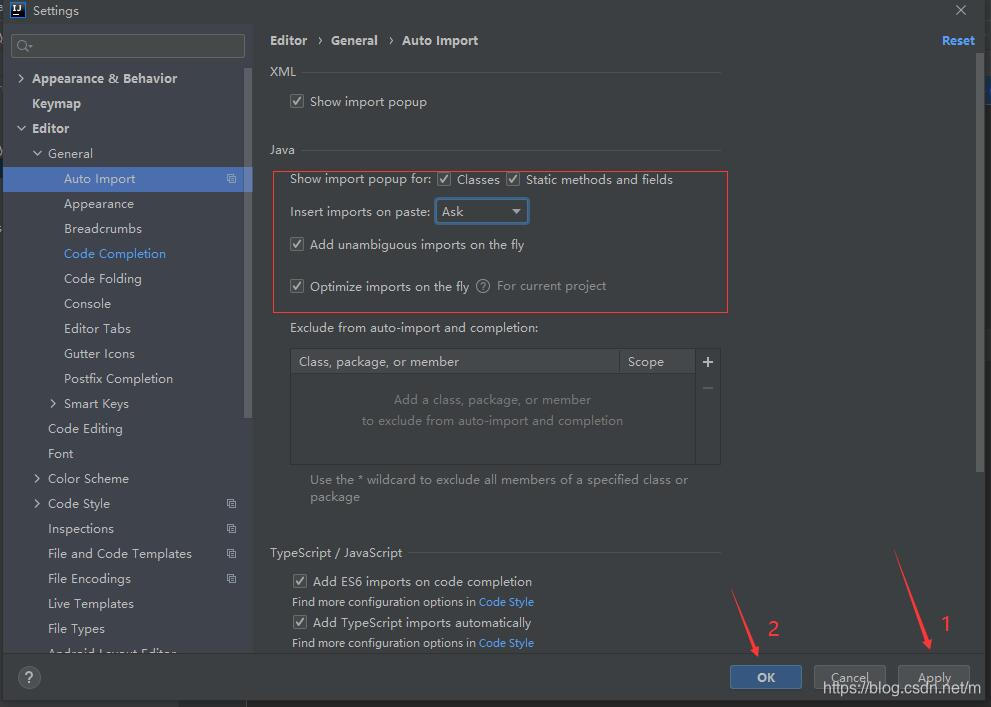This screenshot has width=991, height=707.
Task: Click the plus icon to add exclusion
Action: (708, 361)
